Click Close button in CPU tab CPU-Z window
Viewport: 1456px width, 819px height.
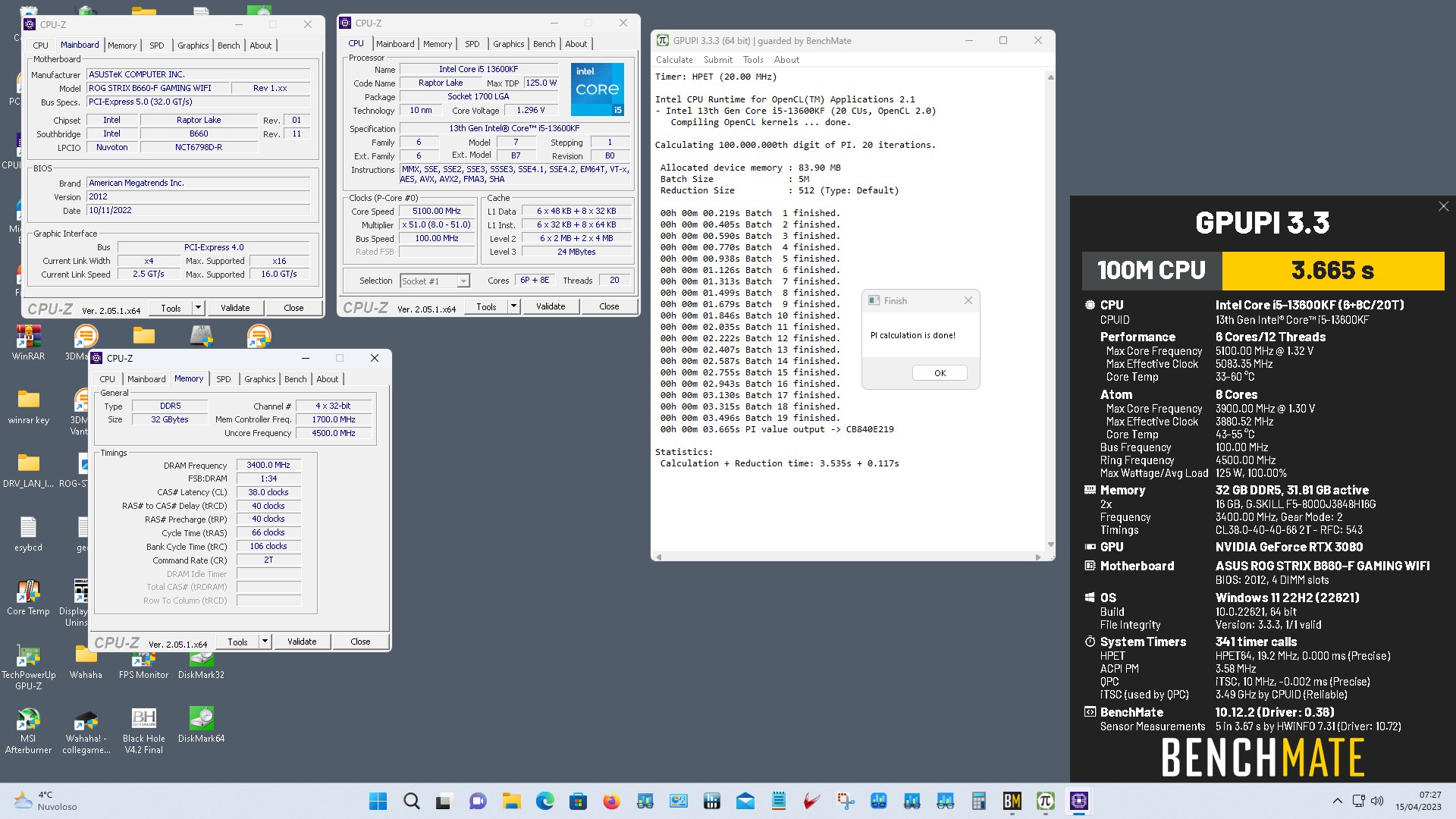609,306
